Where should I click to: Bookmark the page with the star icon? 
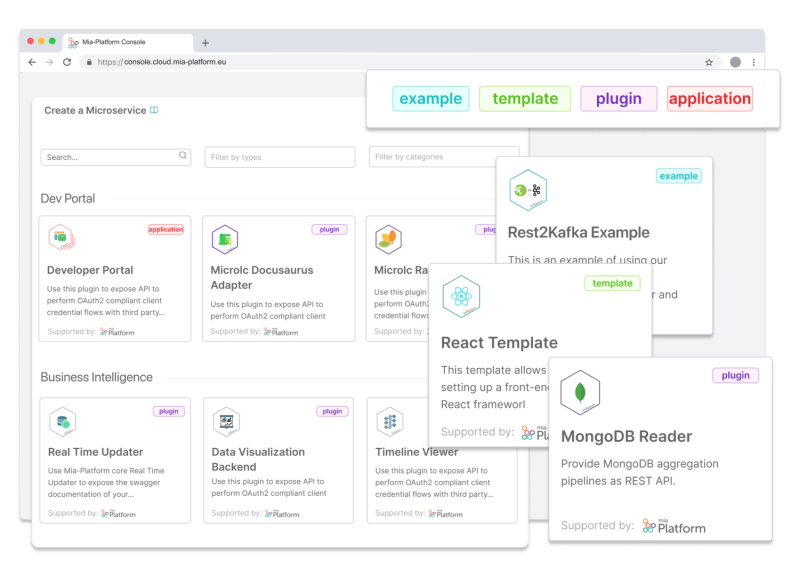pyautogui.click(x=709, y=62)
